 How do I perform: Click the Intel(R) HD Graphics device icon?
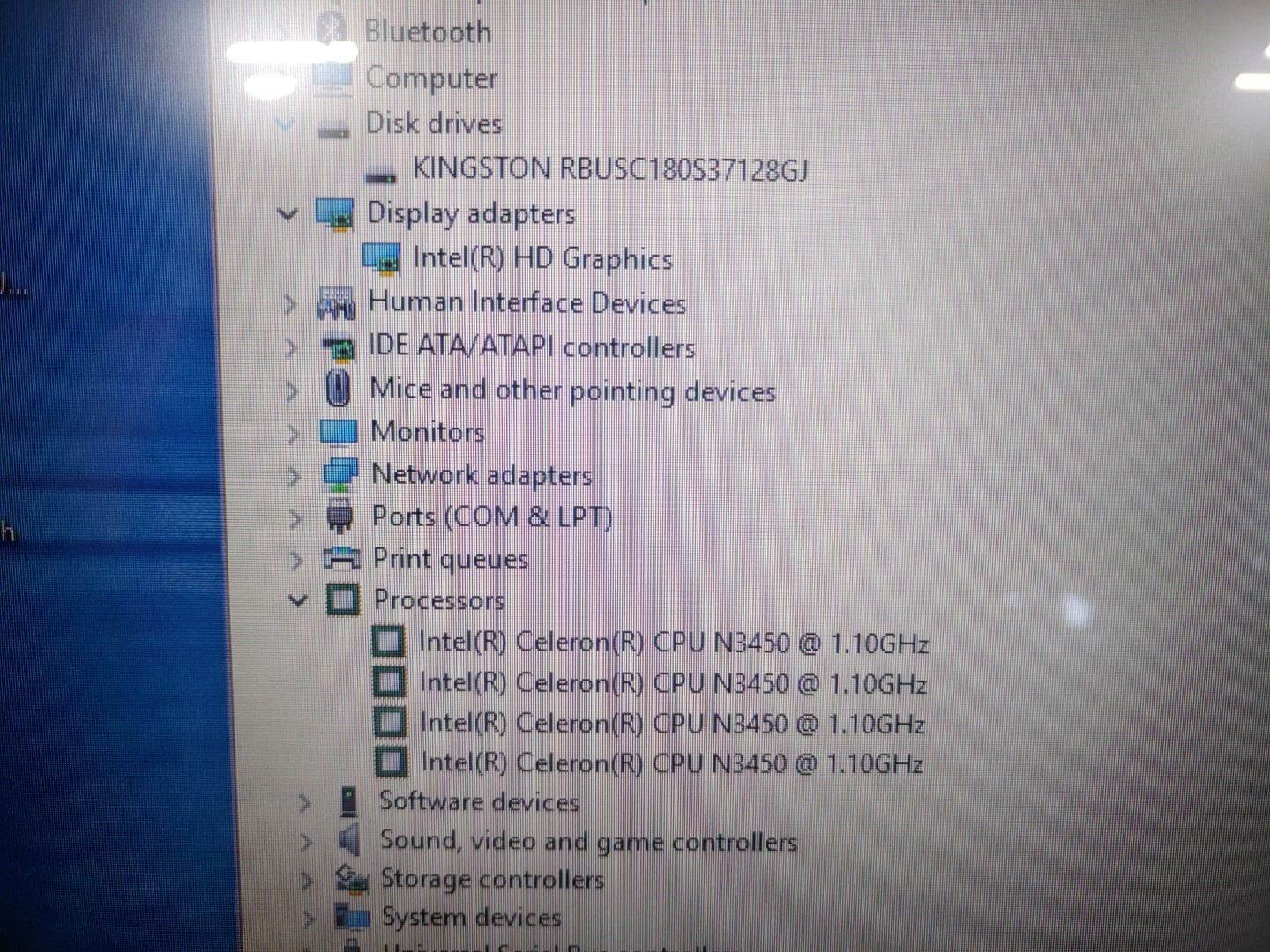coord(381,258)
